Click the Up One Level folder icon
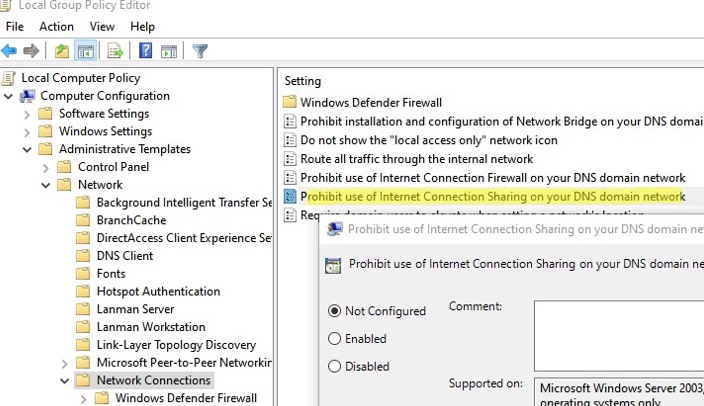 [62, 50]
